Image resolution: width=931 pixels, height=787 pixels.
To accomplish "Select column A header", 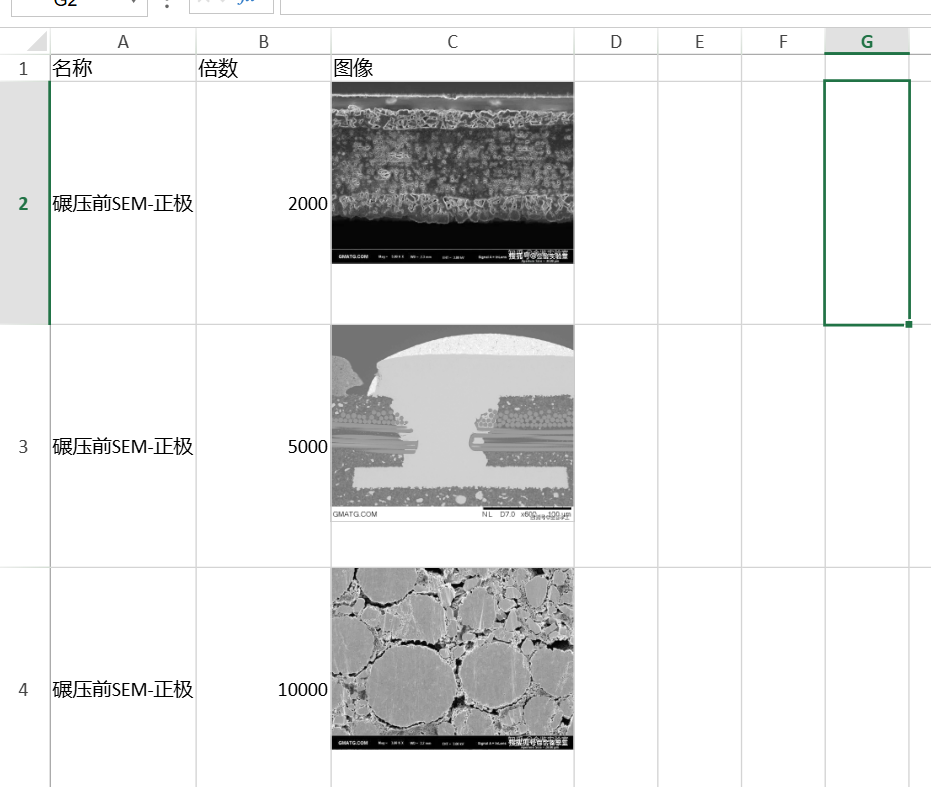I will point(123,41).
